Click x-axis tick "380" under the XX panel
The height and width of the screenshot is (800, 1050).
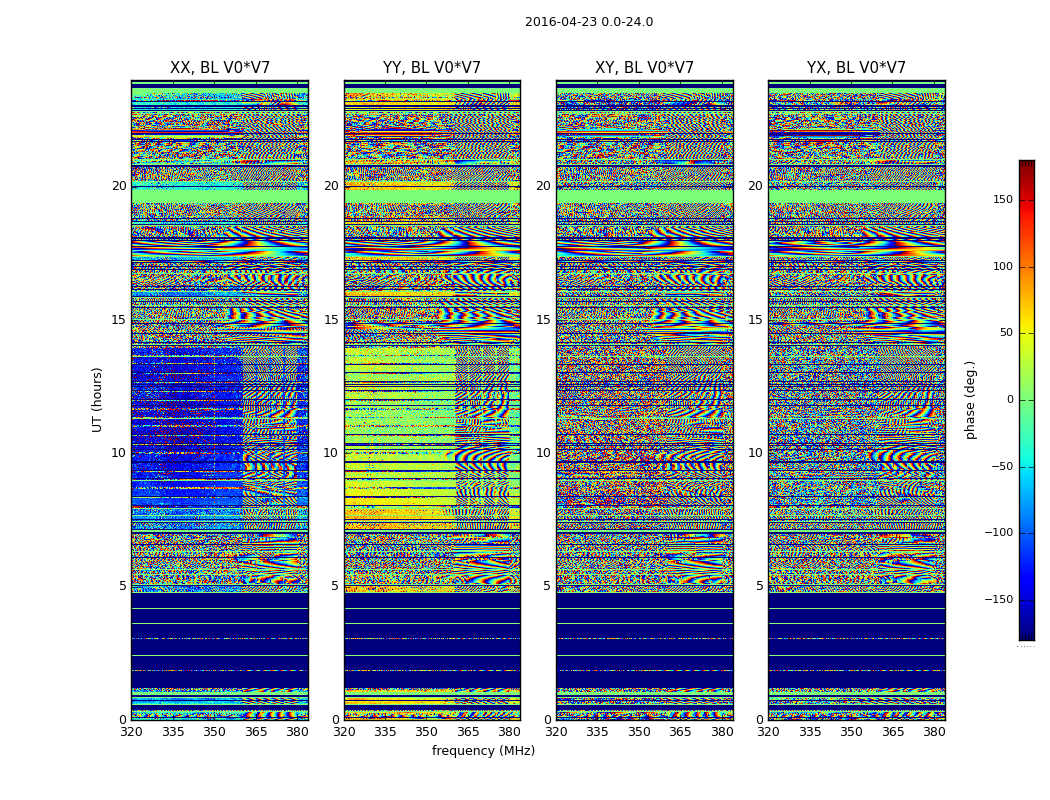tap(297, 732)
